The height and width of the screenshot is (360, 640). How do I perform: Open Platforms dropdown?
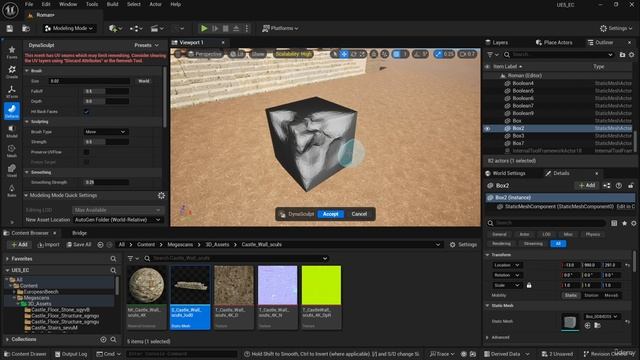[x=280, y=28]
